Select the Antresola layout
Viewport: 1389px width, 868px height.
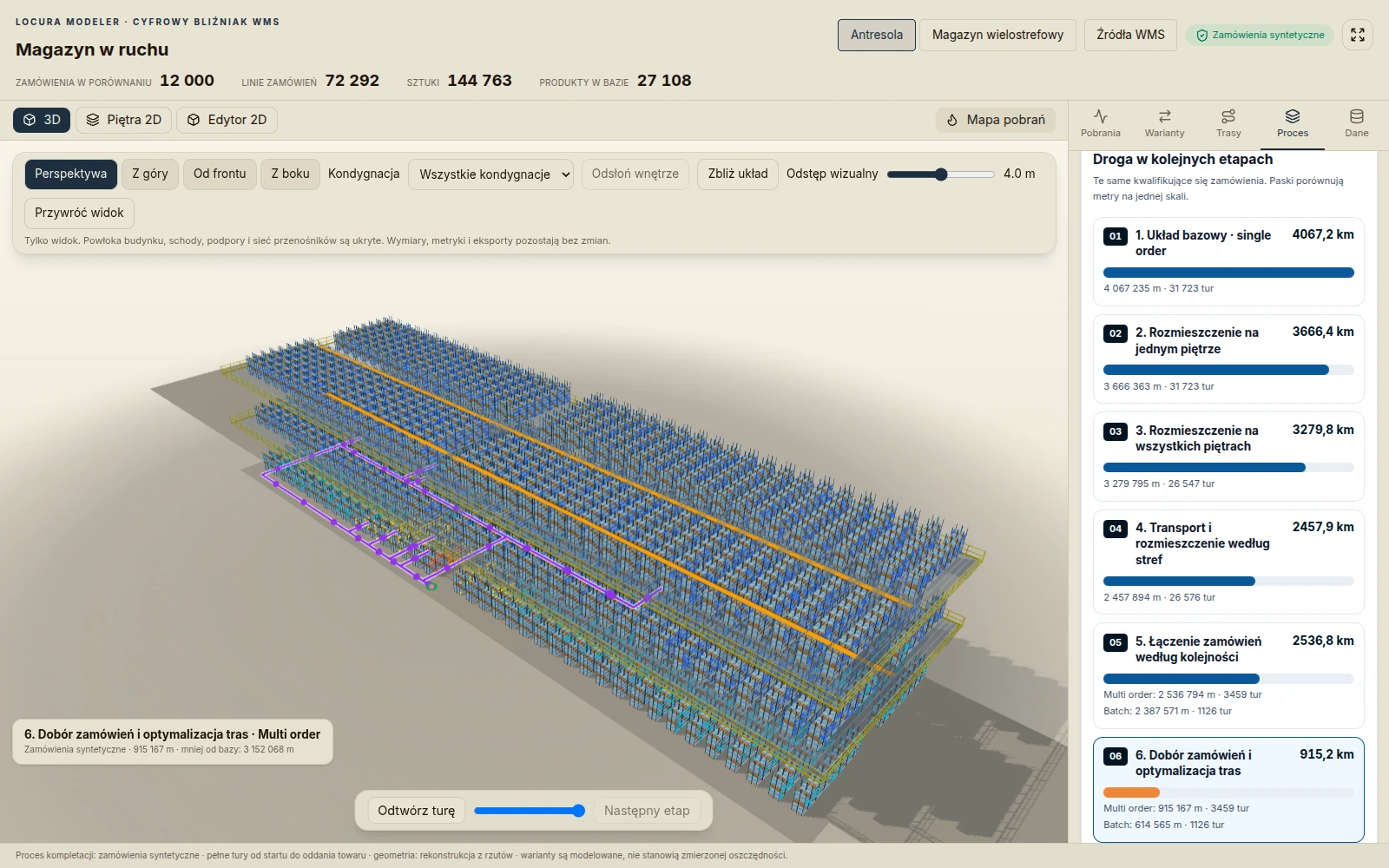pos(877,35)
